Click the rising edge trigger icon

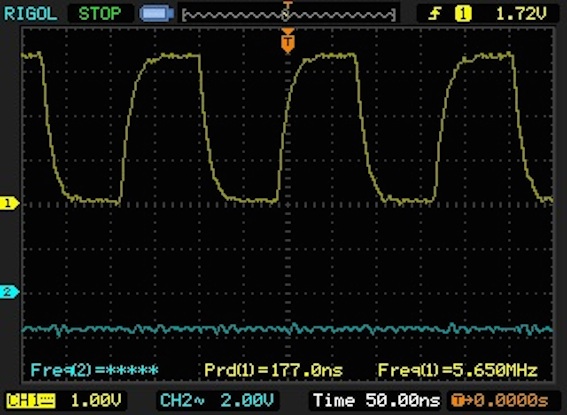[434, 14]
